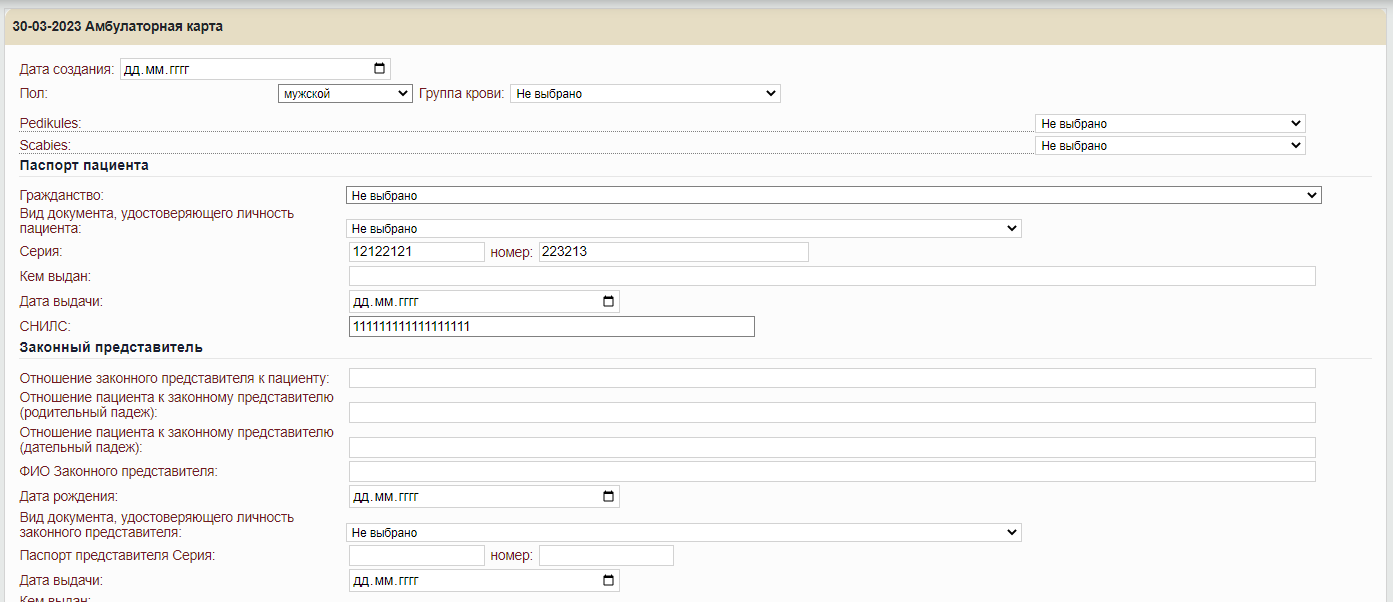Expand the Гражданство dropdown
This screenshot has height=602, width=1393.
(833, 196)
